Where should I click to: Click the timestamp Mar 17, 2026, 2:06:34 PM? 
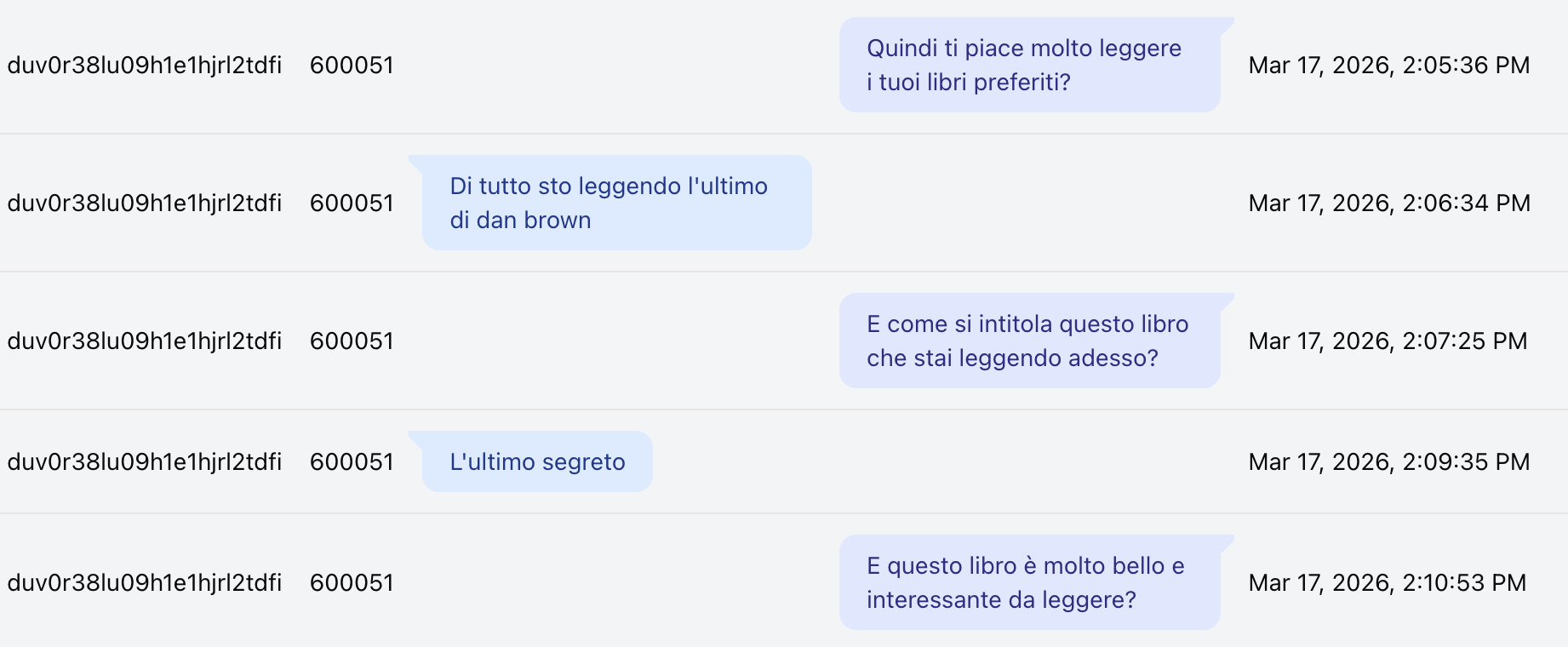1389,203
